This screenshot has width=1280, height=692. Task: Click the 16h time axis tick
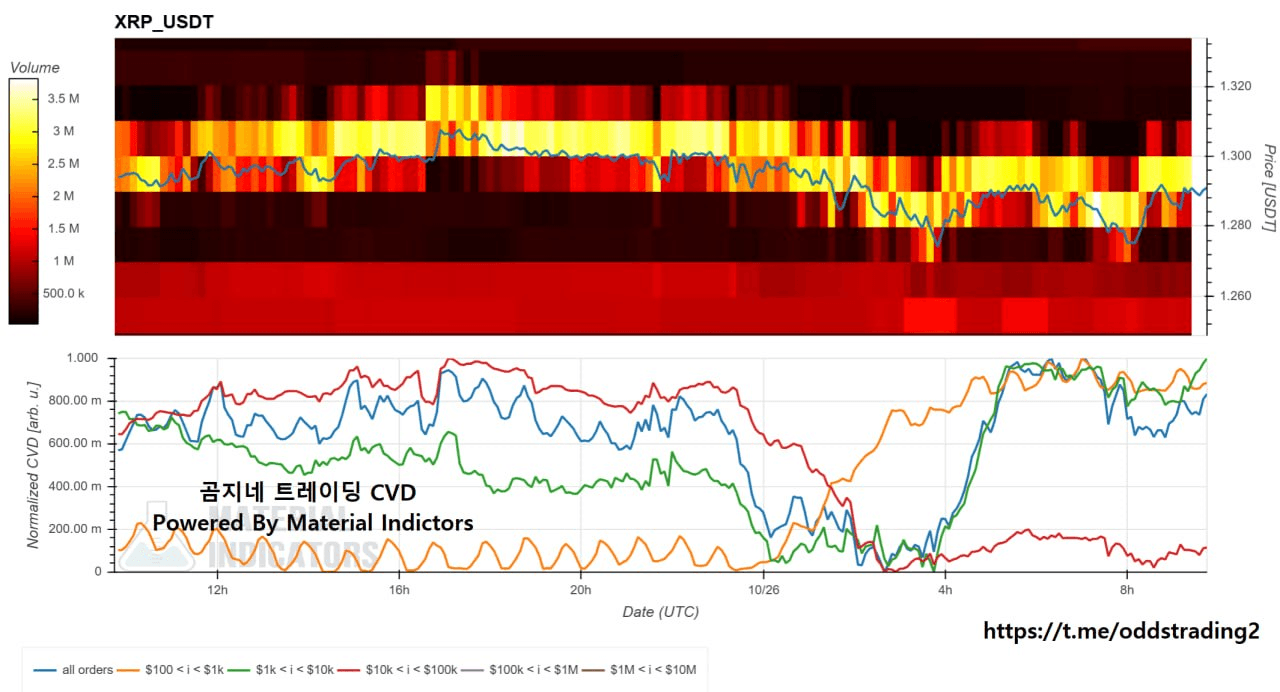(x=399, y=589)
